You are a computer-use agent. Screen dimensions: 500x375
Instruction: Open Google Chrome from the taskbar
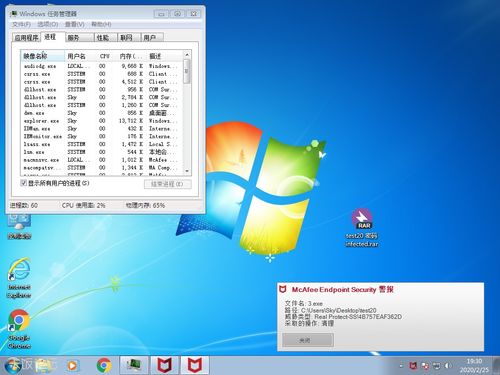104,365
